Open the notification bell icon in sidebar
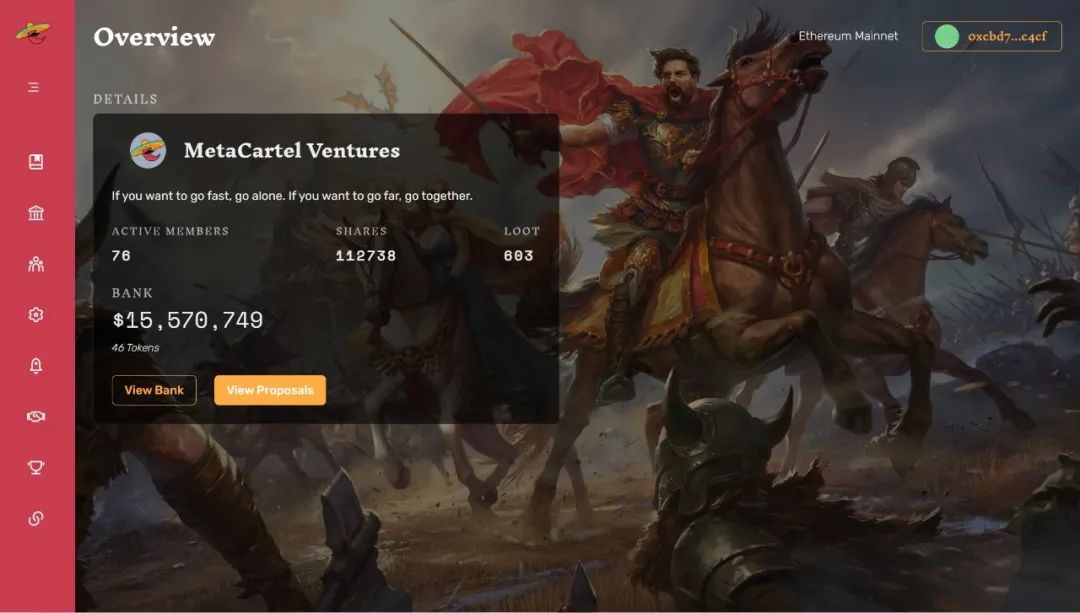Viewport: 1080px width, 613px height. pos(36,366)
